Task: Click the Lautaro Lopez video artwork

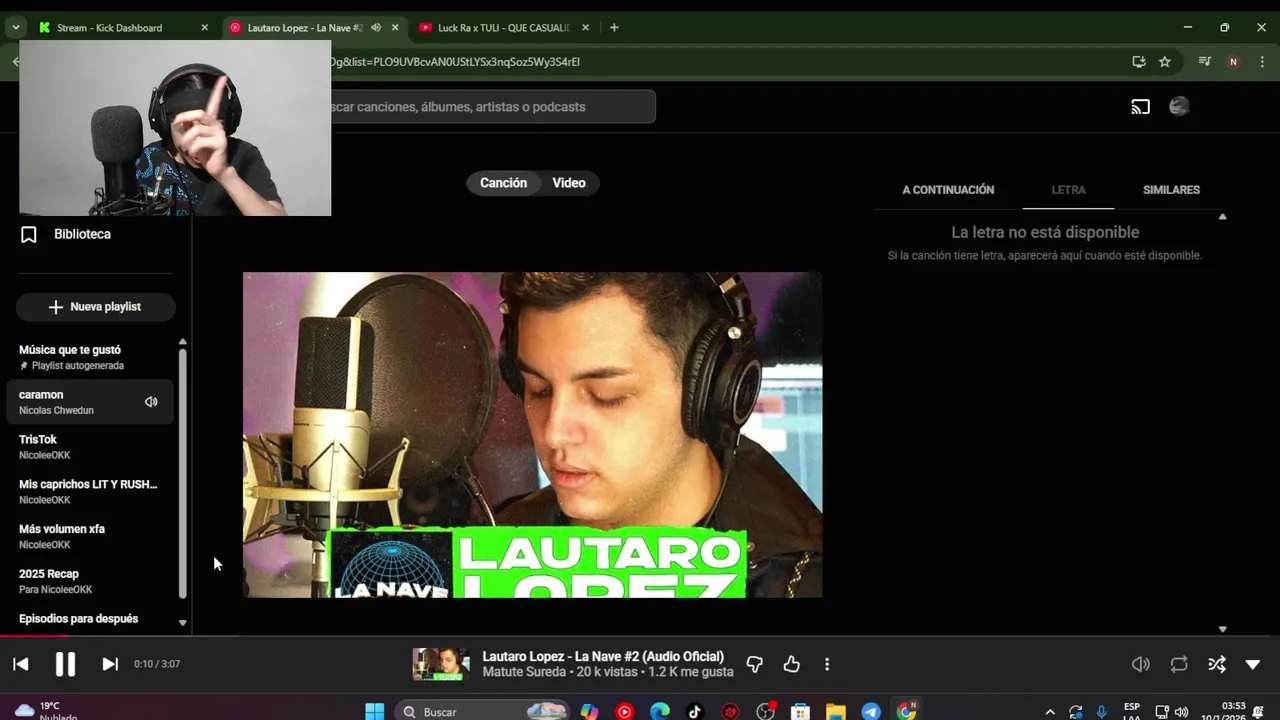Action: [x=533, y=435]
